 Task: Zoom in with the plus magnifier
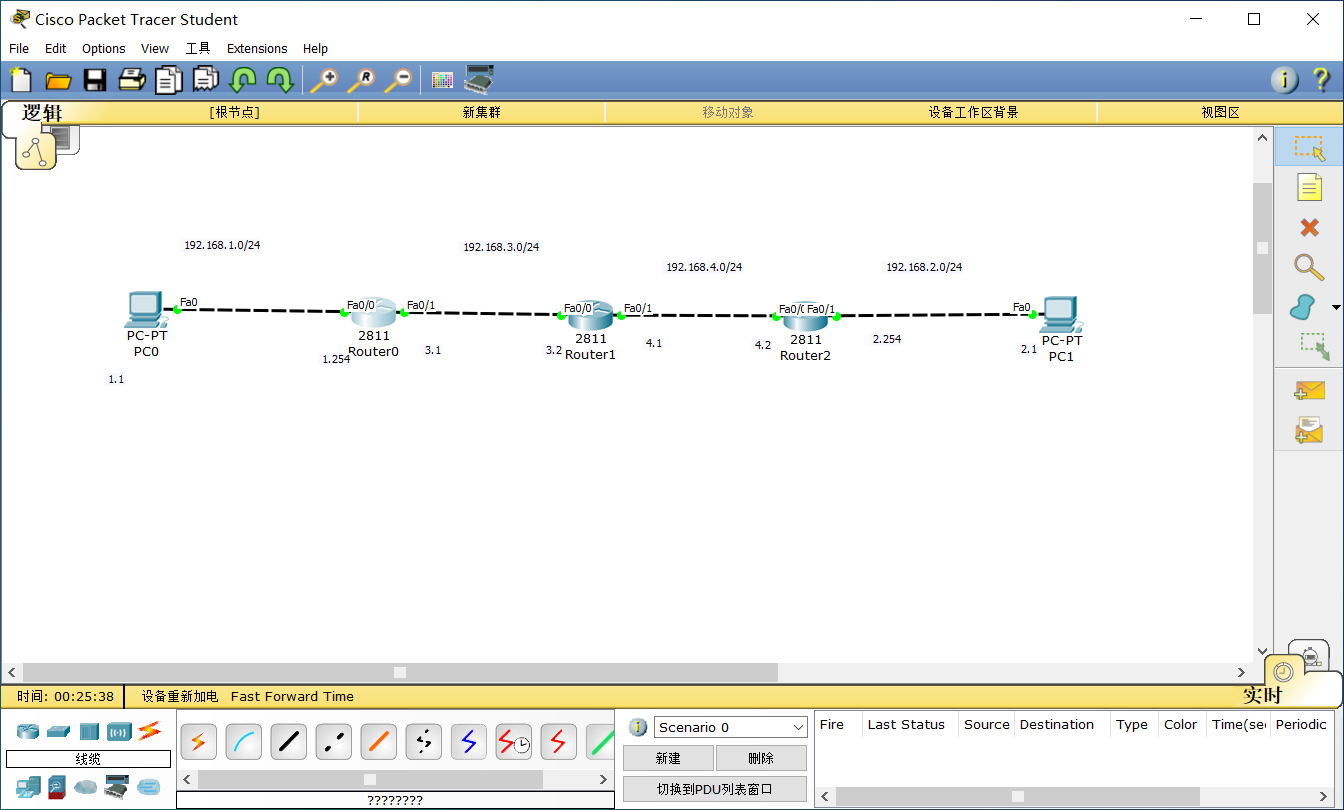324,80
